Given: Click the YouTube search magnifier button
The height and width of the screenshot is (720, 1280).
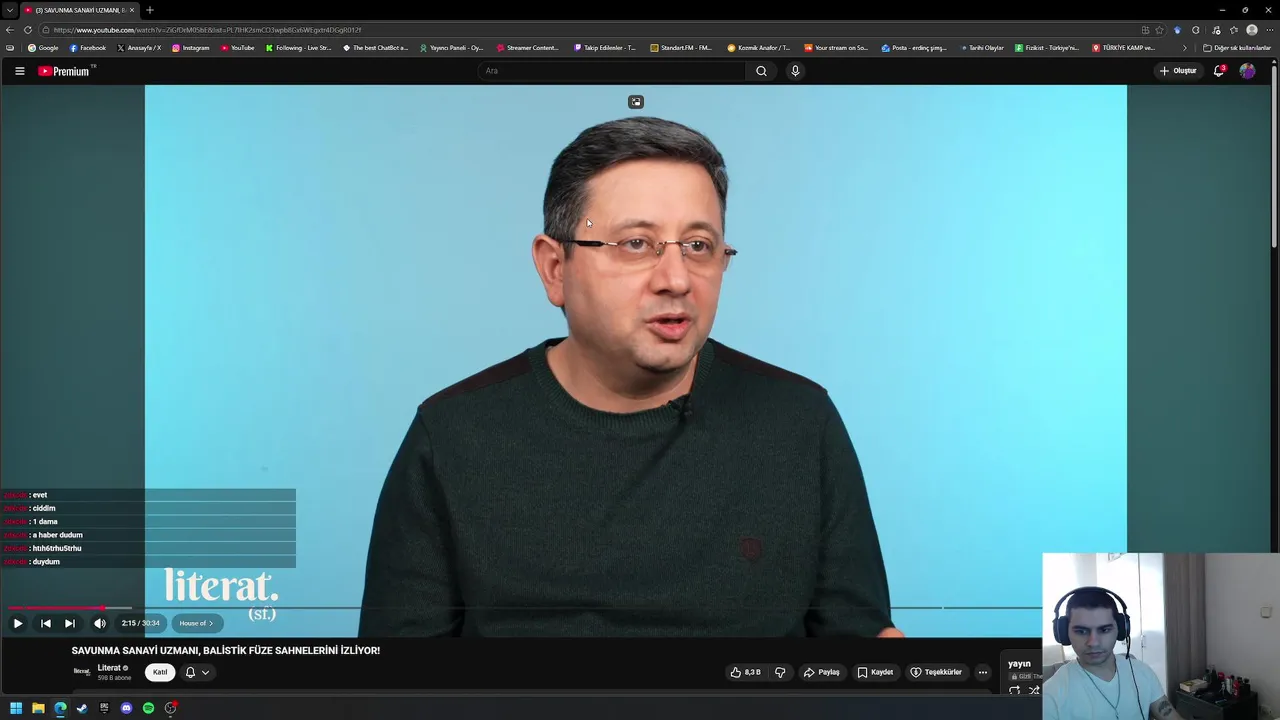Looking at the screenshot, I should point(761,71).
